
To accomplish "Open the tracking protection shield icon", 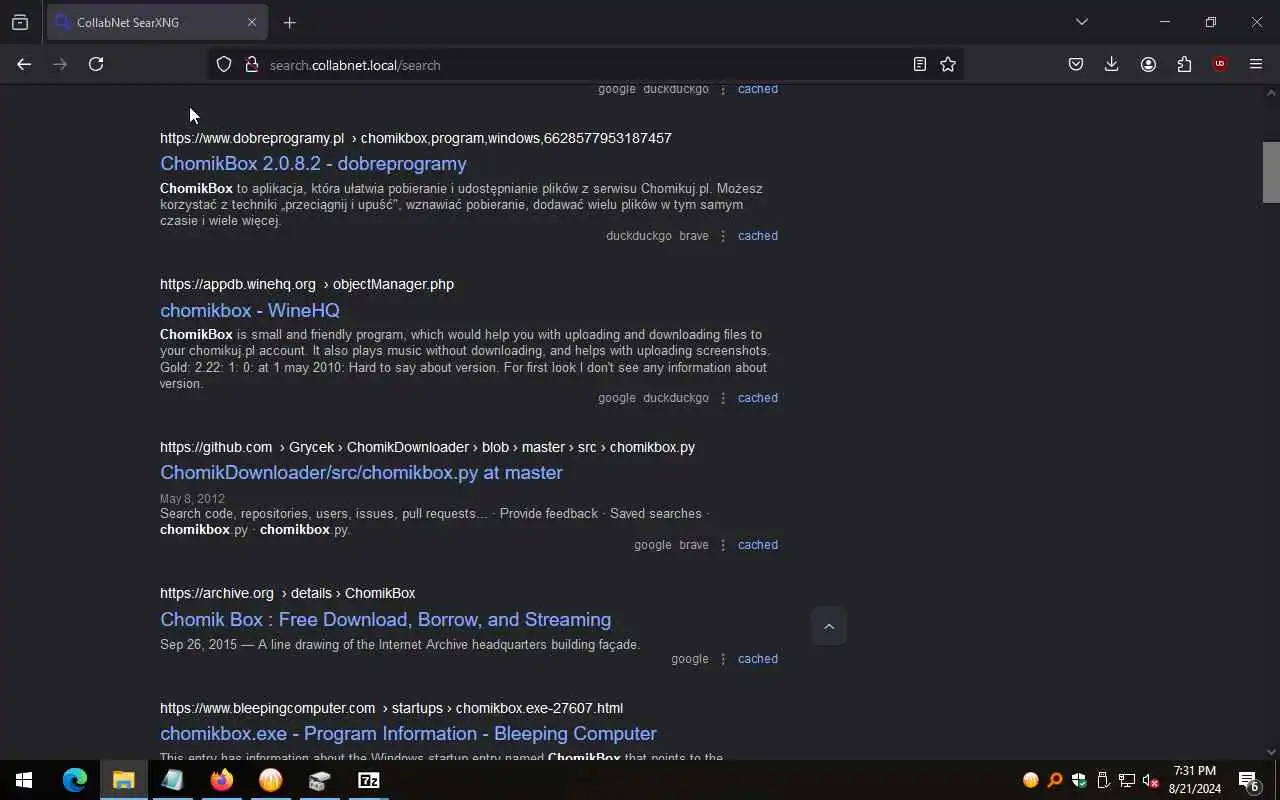I will point(224,64).
